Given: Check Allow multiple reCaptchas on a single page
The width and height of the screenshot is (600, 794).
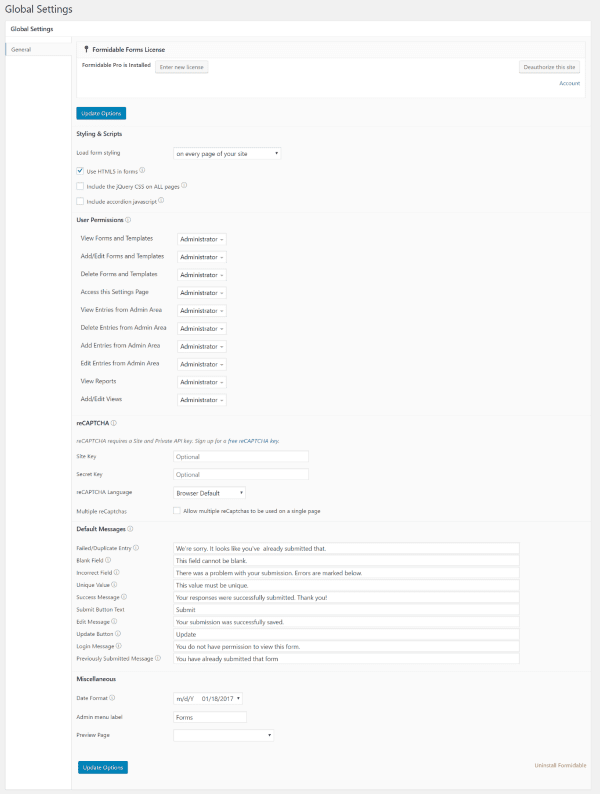Looking at the screenshot, I should point(177,511).
